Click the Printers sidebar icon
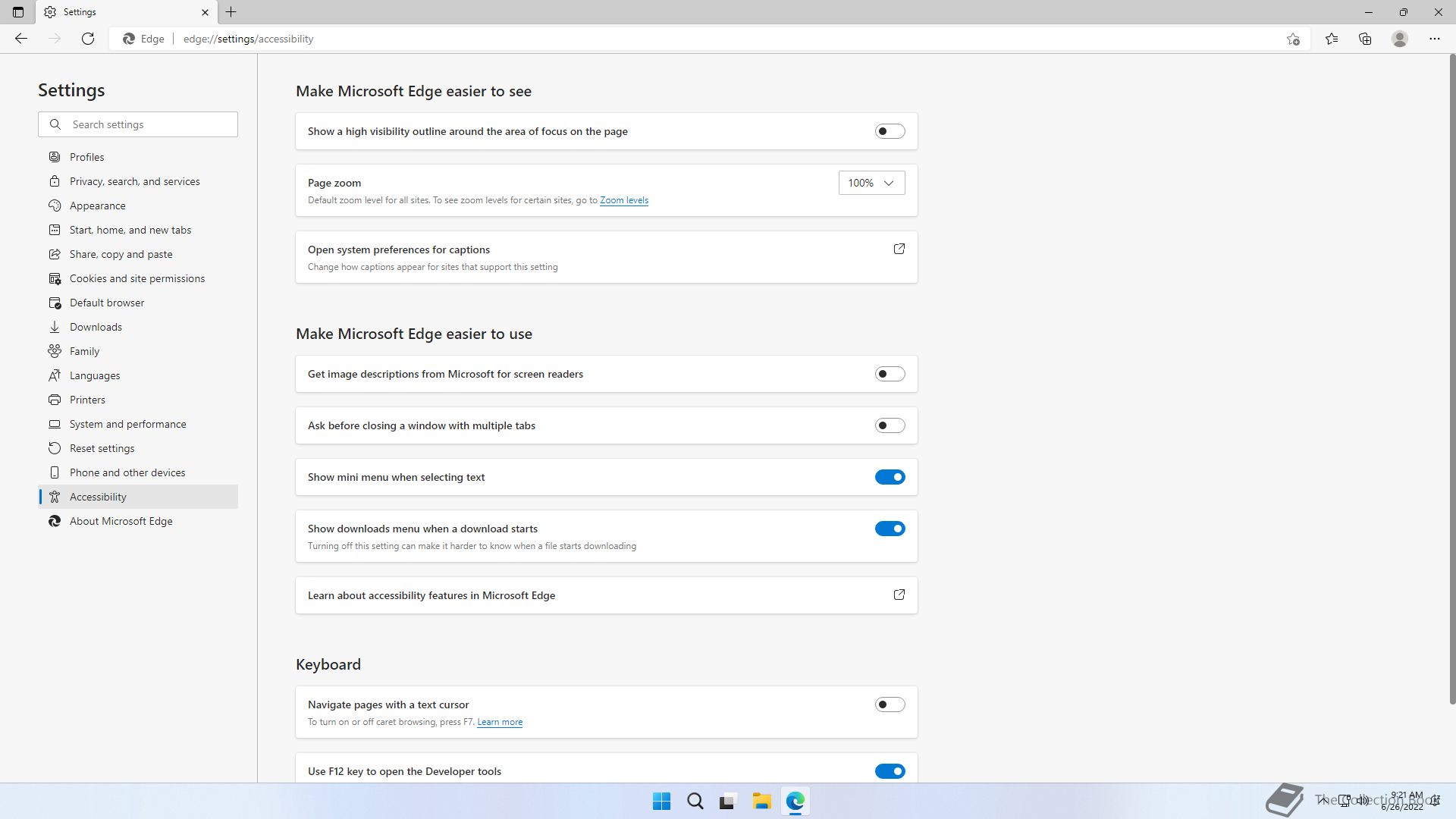The image size is (1456, 819). coord(55,400)
